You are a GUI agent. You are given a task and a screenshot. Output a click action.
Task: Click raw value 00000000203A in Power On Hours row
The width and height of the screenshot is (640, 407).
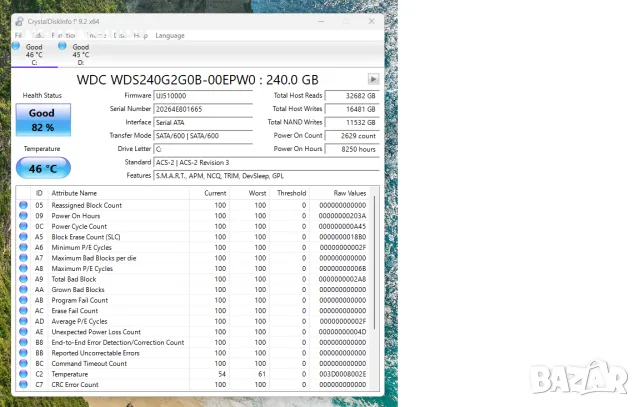(342, 216)
